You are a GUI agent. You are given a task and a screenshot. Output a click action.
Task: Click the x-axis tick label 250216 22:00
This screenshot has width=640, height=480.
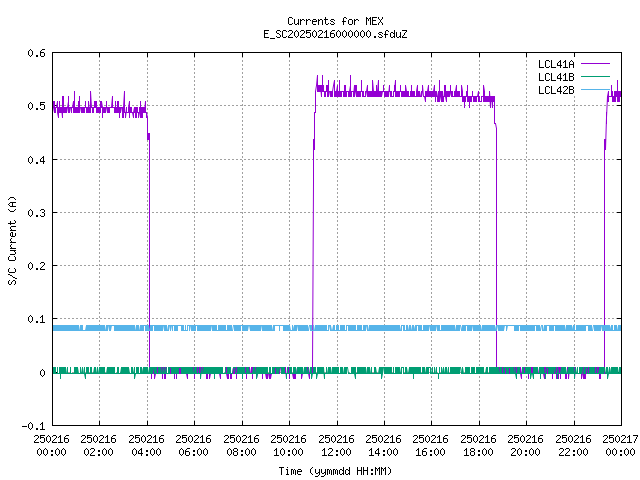pos(573,445)
